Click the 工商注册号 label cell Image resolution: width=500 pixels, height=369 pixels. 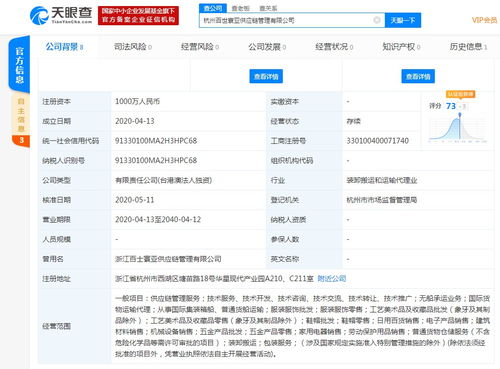click(x=304, y=141)
